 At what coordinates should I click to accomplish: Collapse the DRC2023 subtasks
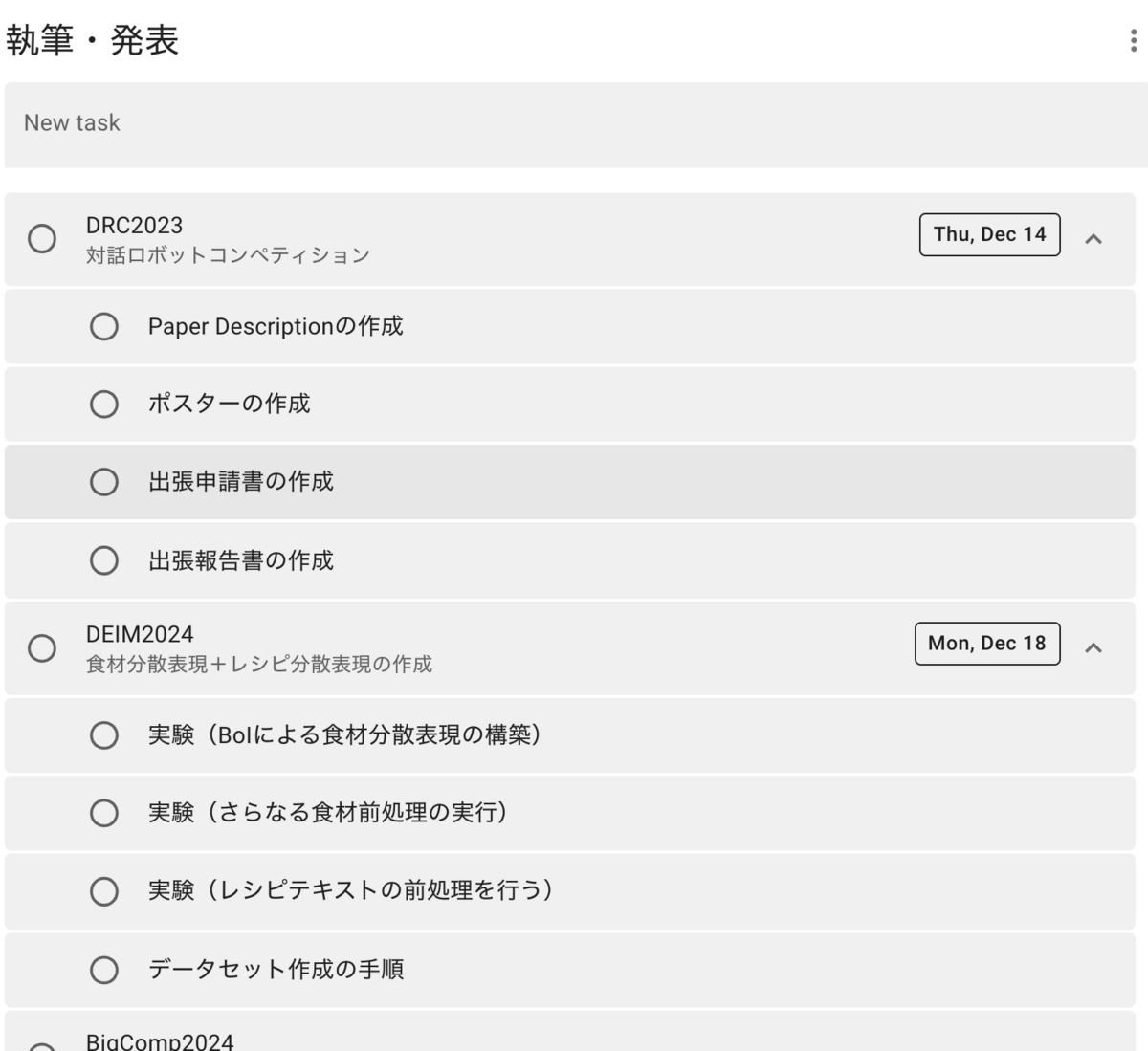pos(1093,238)
